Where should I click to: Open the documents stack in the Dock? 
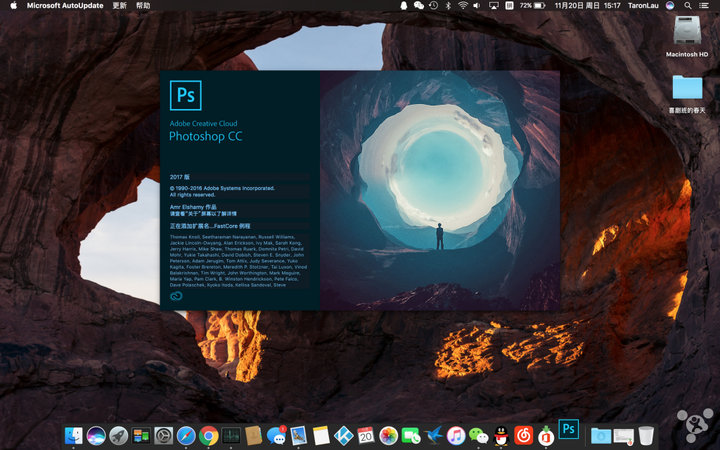click(623, 436)
